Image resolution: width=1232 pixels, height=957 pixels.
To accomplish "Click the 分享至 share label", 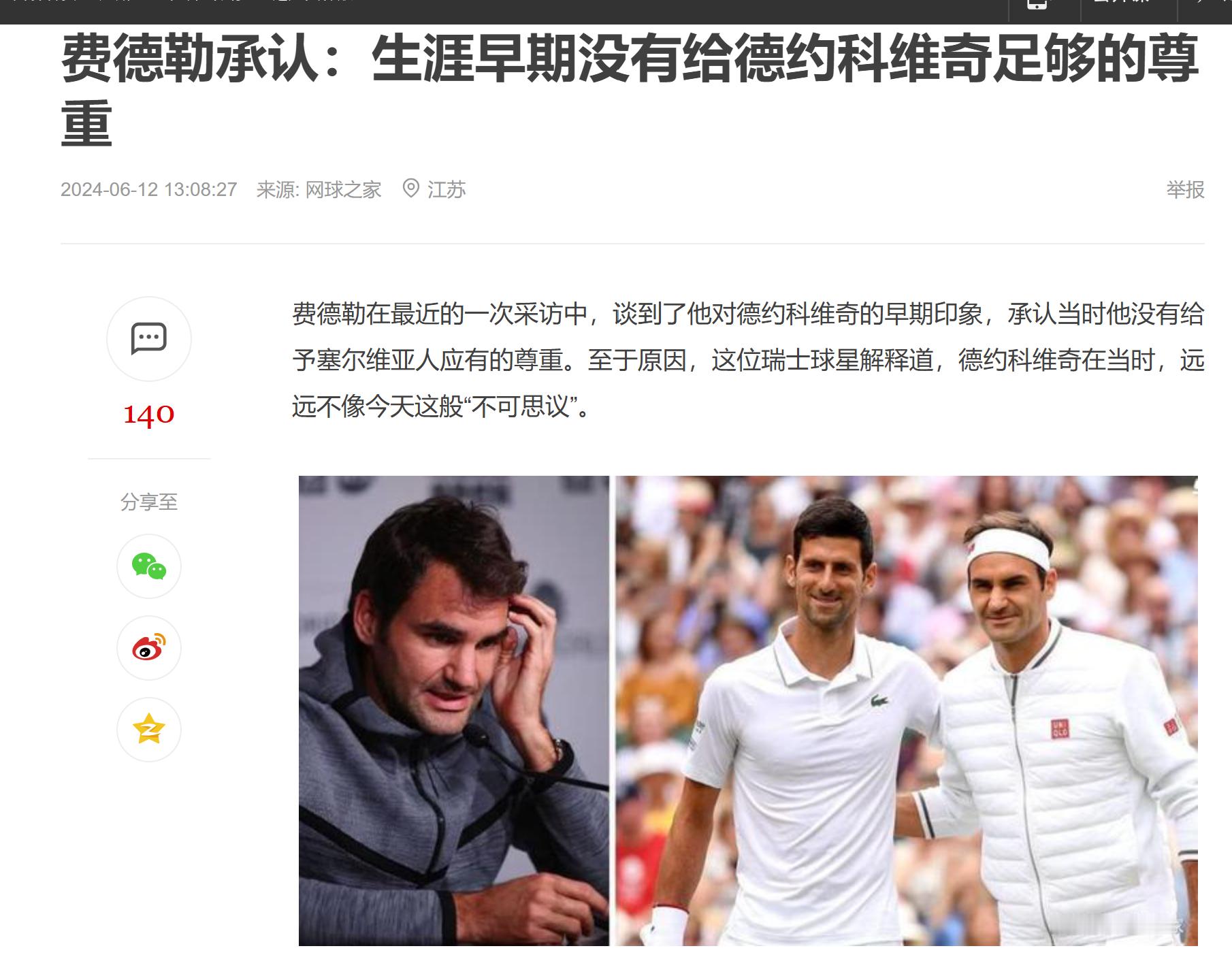I will click(x=149, y=502).
